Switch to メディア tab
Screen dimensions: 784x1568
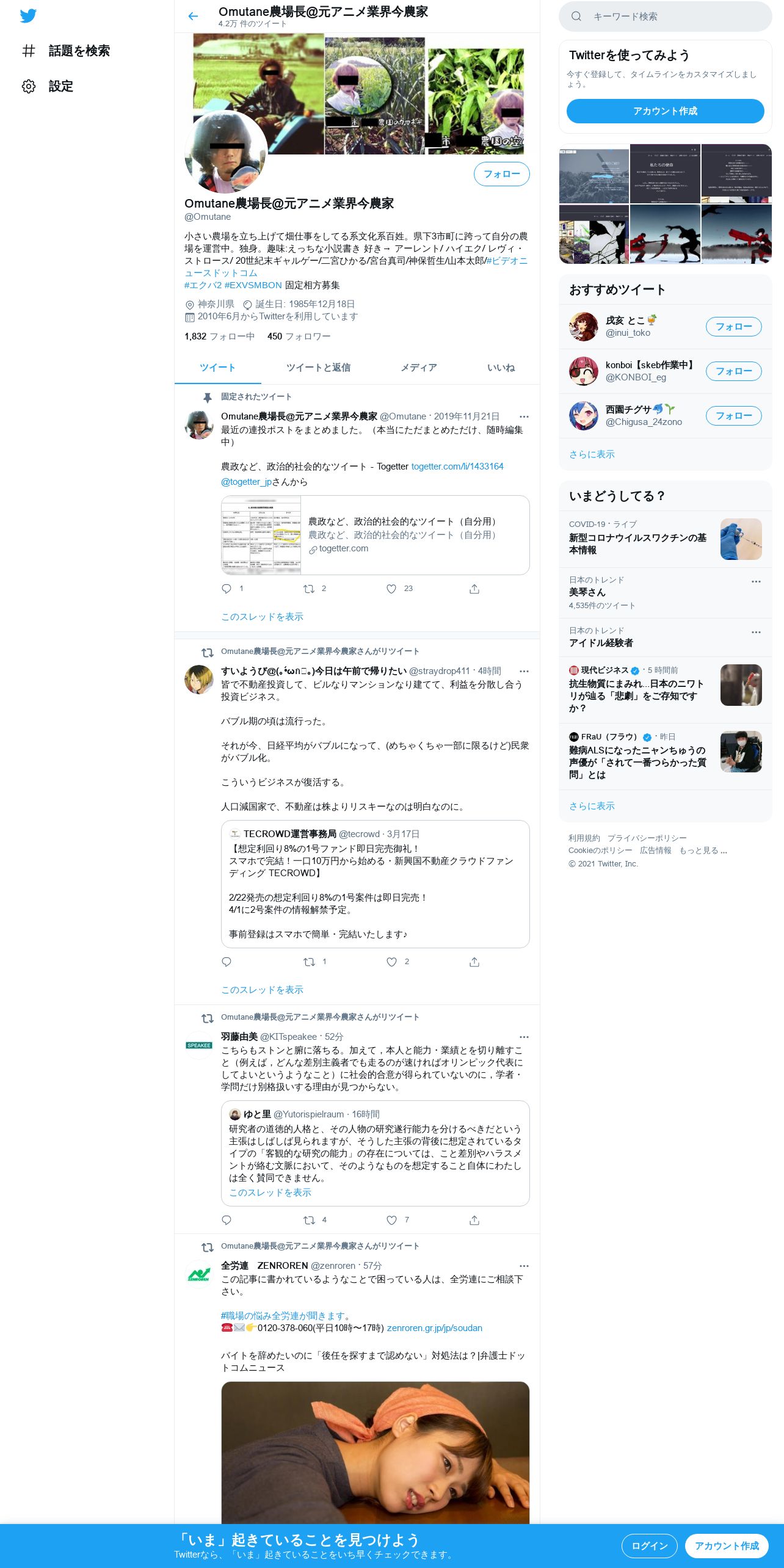[419, 368]
